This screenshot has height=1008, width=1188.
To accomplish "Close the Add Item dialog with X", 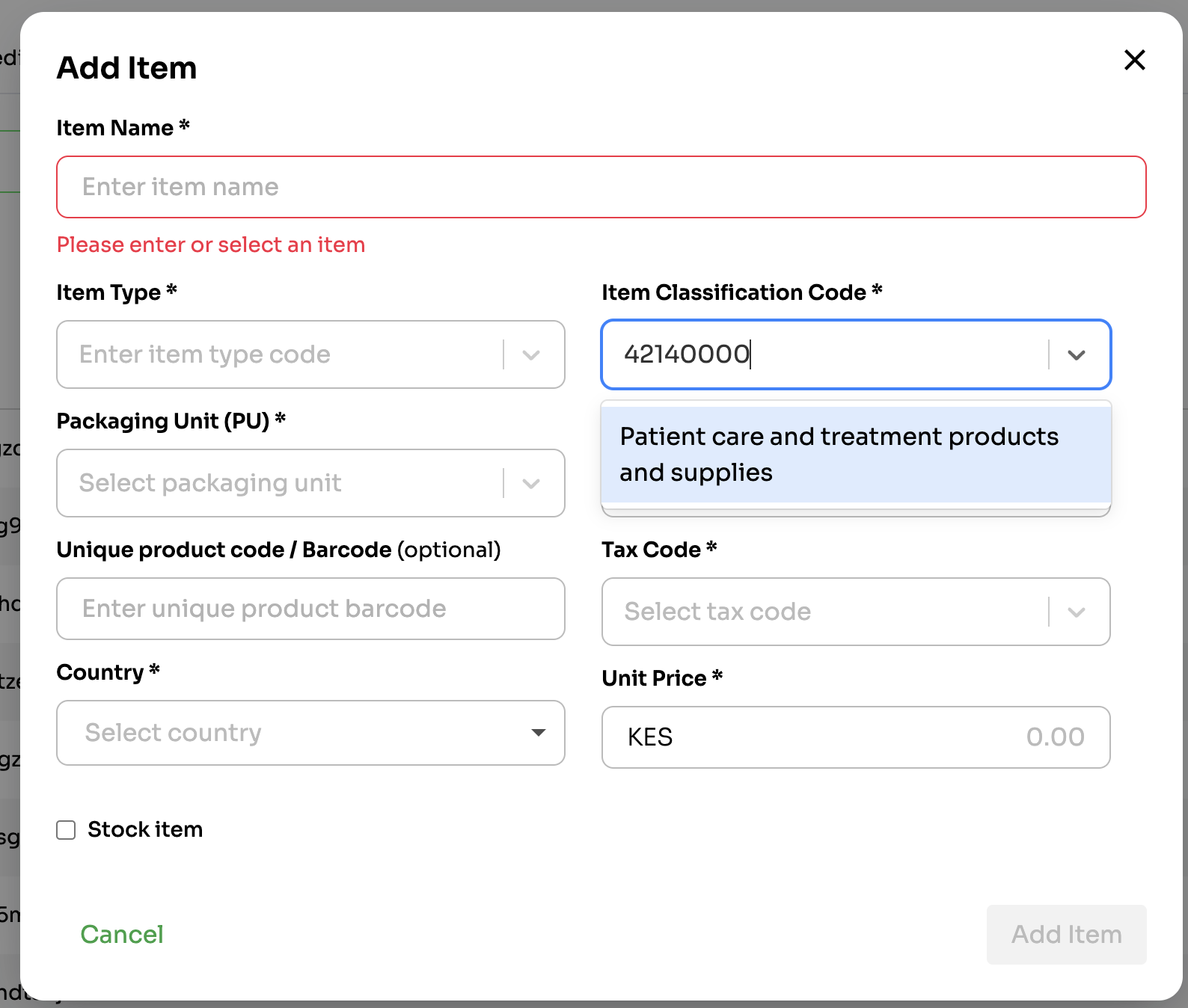I will pos(1134,60).
